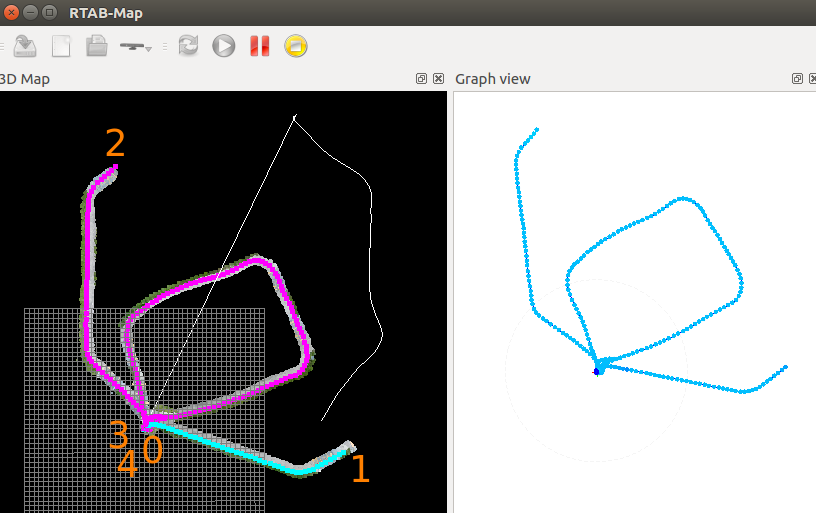Close the Graph view panel
The image size is (816, 513).
tap(811, 79)
